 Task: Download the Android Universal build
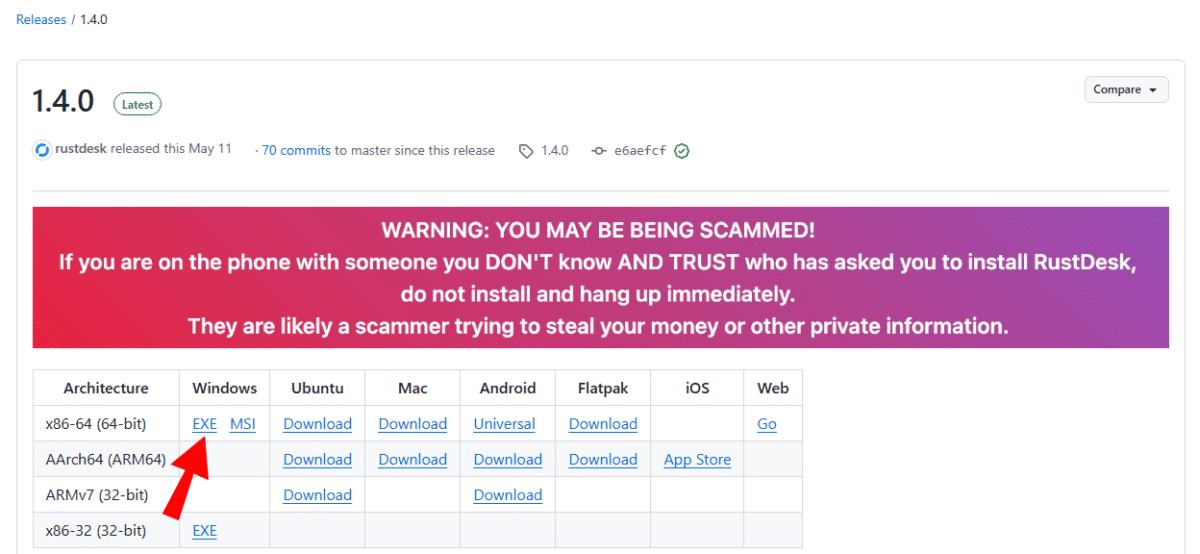(x=504, y=424)
